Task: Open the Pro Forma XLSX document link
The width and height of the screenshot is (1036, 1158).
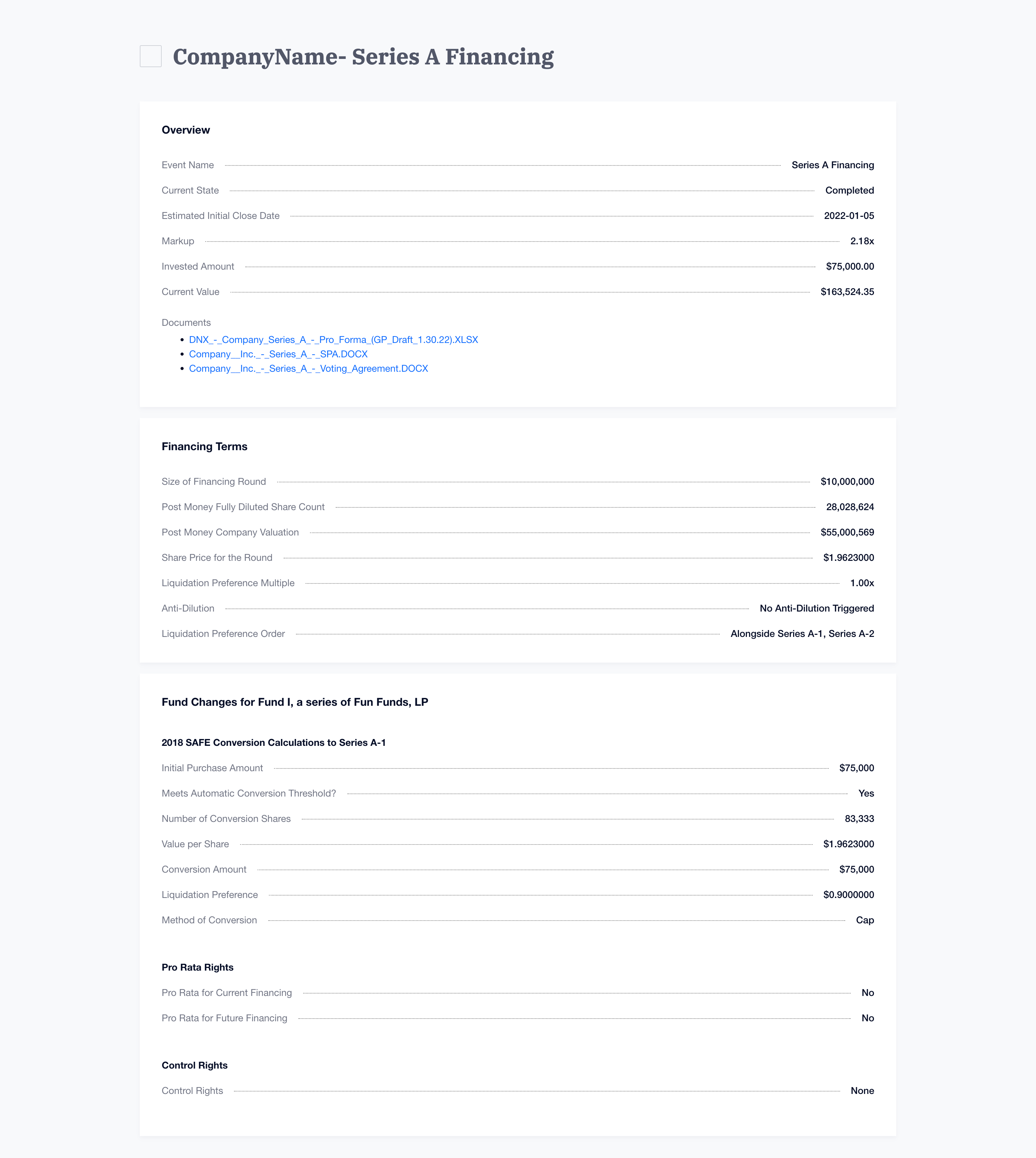Action: pos(334,340)
